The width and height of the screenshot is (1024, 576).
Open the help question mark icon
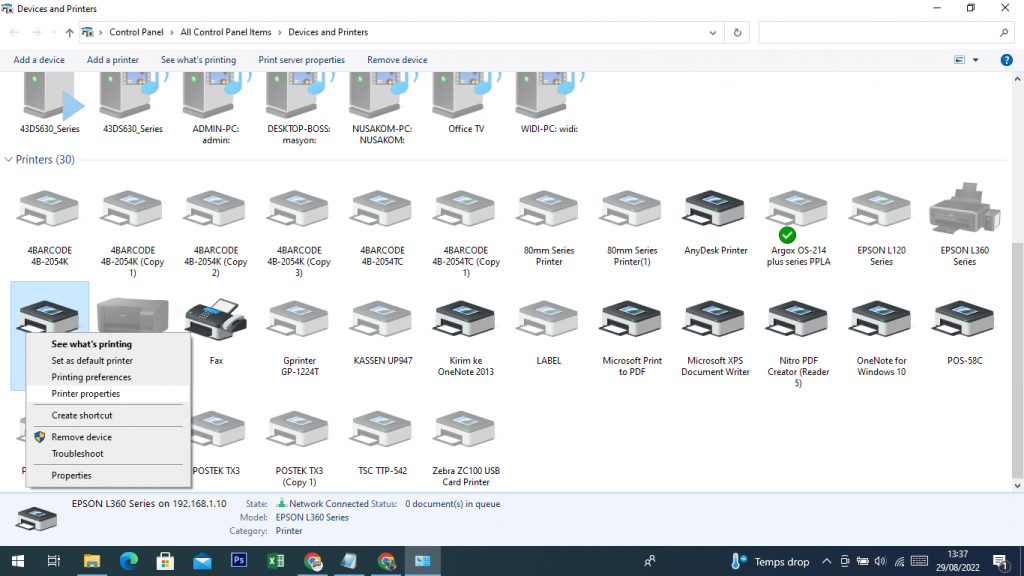pyautogui.click(x=1006, y=60)
